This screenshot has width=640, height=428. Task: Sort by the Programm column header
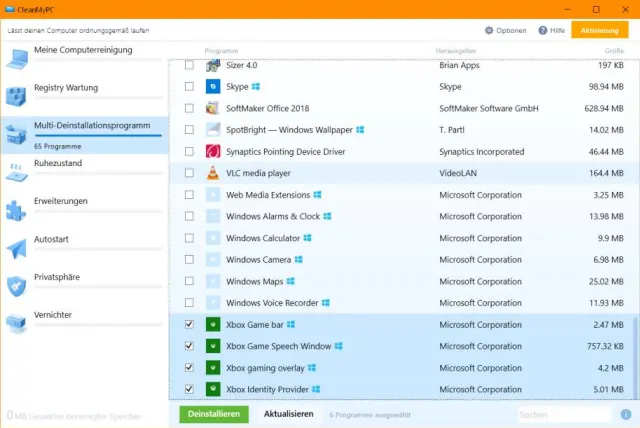(222, 50)
